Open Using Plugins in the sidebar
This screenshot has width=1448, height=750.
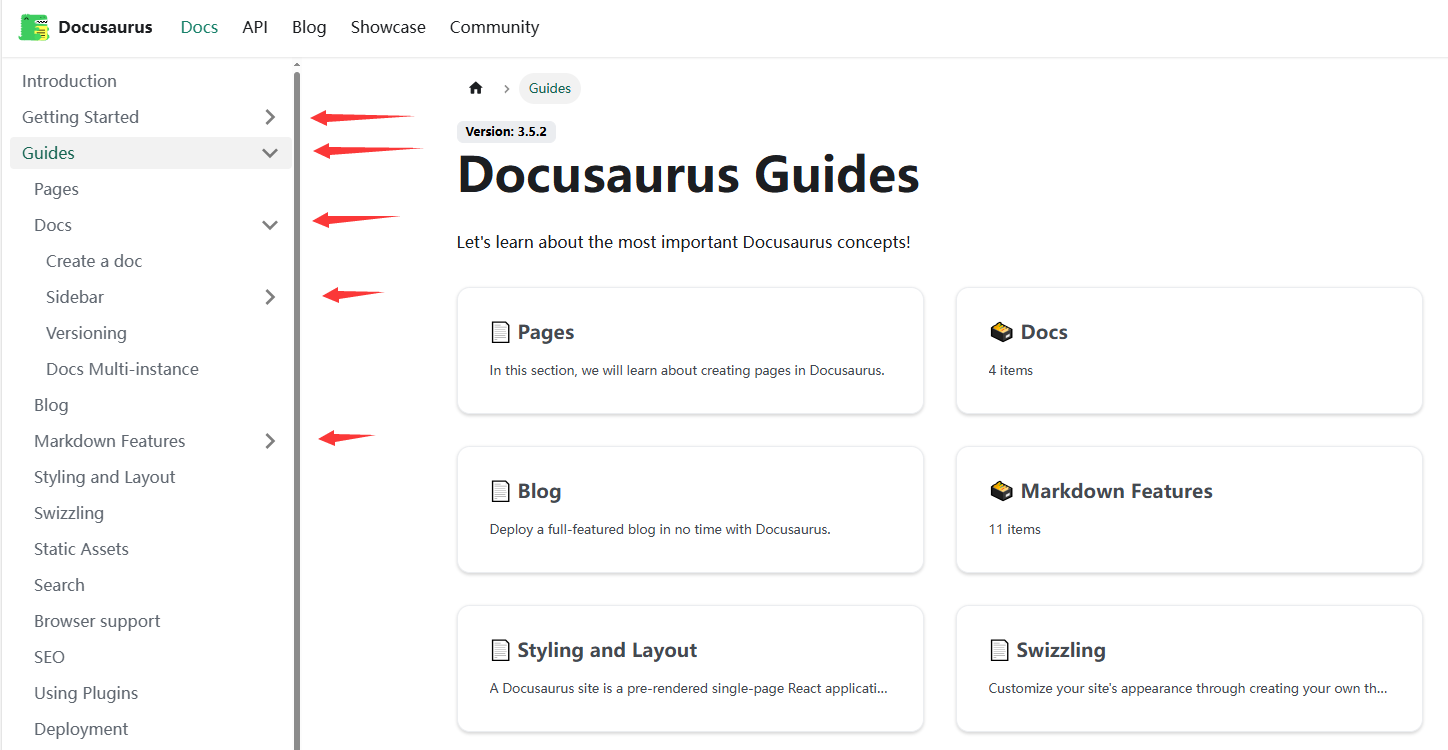(x=86, y=693)
